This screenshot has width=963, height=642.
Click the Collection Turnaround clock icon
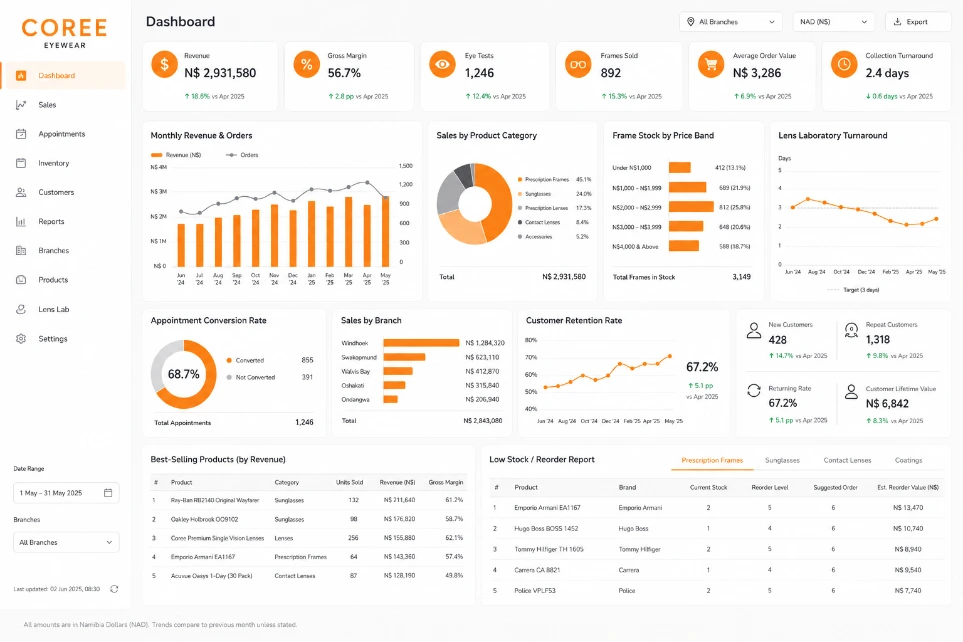pyautogui.click(x=844, y=65)
